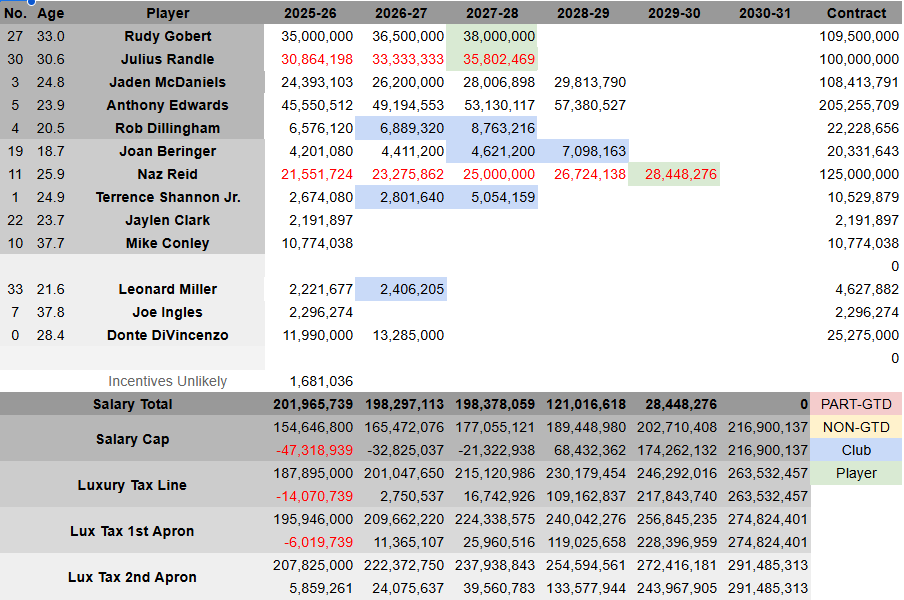Screen dimensions: 904x600
Task: Select the 187,895,000 luxury tax cell
Action: coord(310,473)
